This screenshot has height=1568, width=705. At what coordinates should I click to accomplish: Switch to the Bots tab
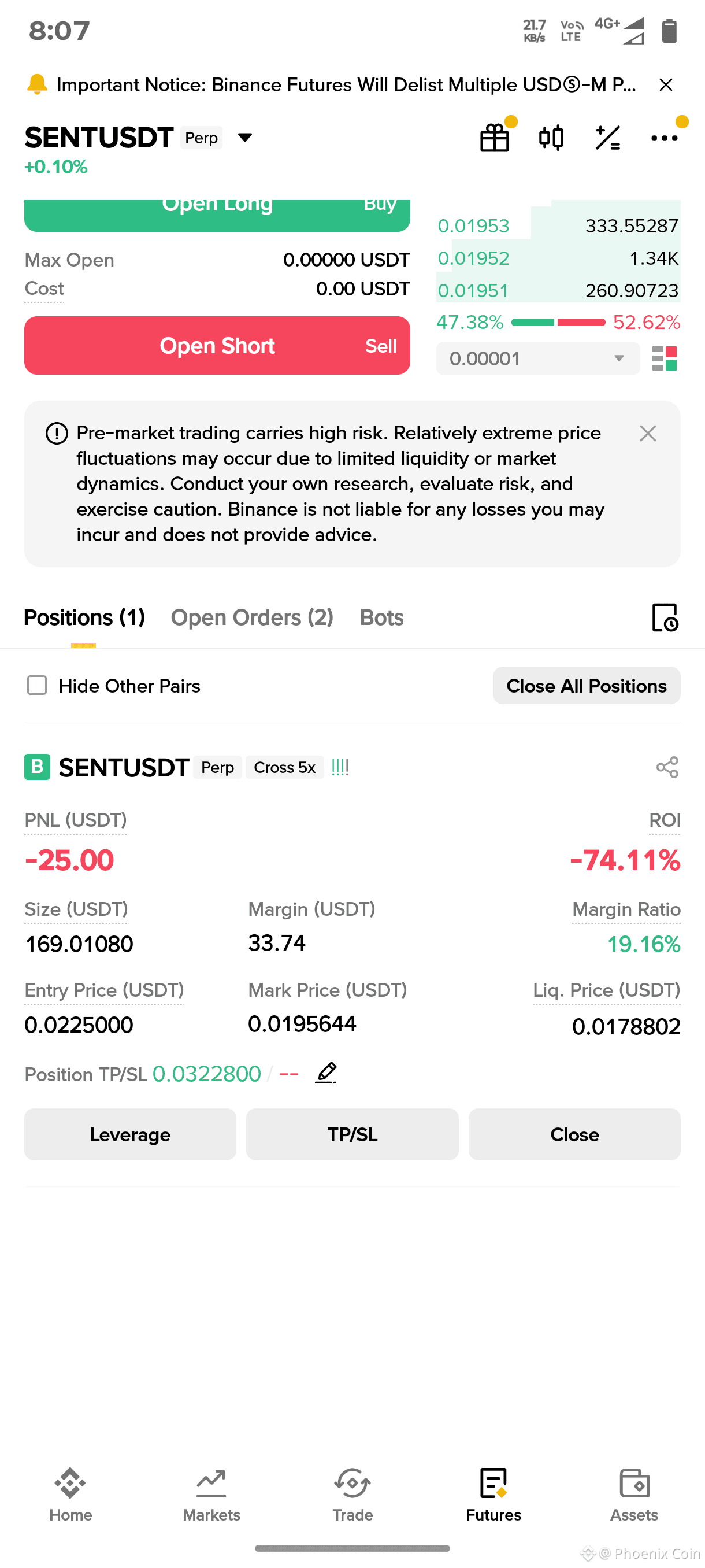tap(381, 617)
